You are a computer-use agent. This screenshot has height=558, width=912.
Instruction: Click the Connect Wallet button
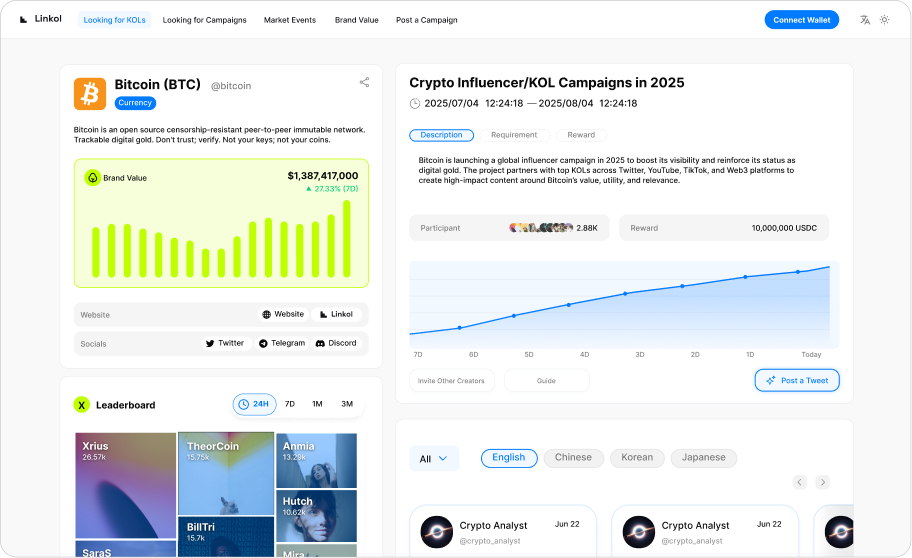[x=801, y=20]
